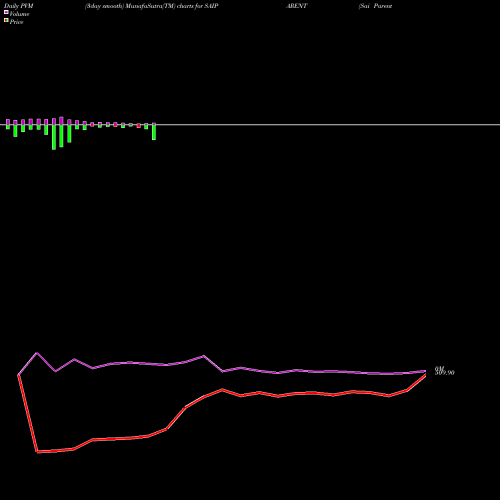The image size is (500, 500).
Task: Click the tallest green volume bar
Action: (x=54, y=137)
